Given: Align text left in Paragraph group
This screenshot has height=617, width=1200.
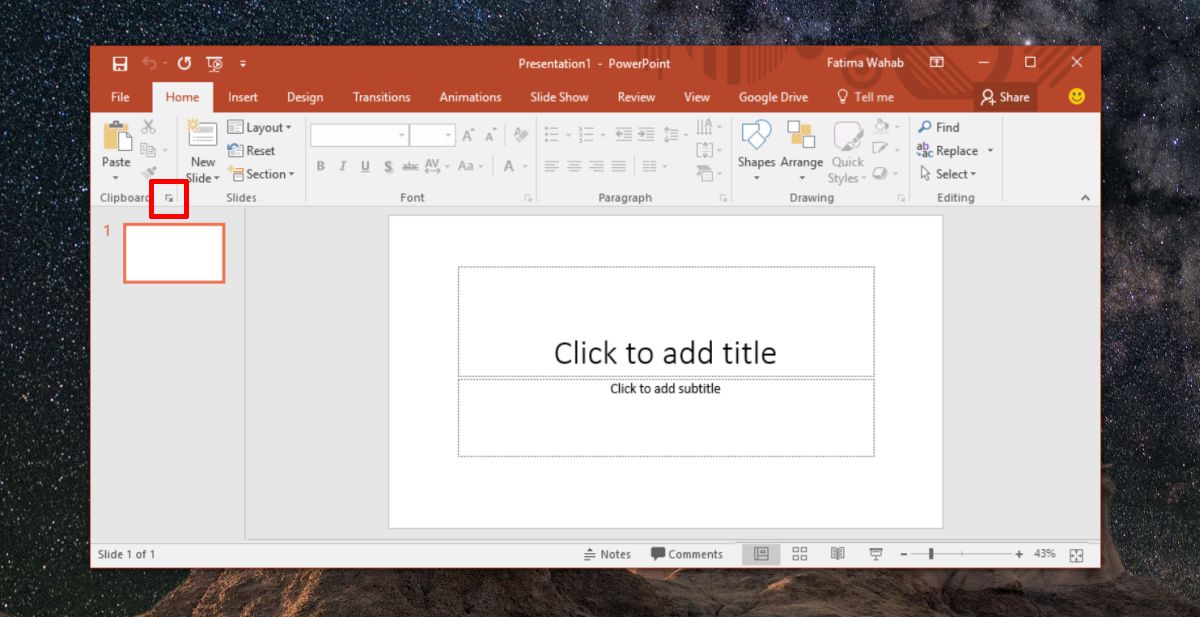Looking at the screenshot, I should click(552, 167).
